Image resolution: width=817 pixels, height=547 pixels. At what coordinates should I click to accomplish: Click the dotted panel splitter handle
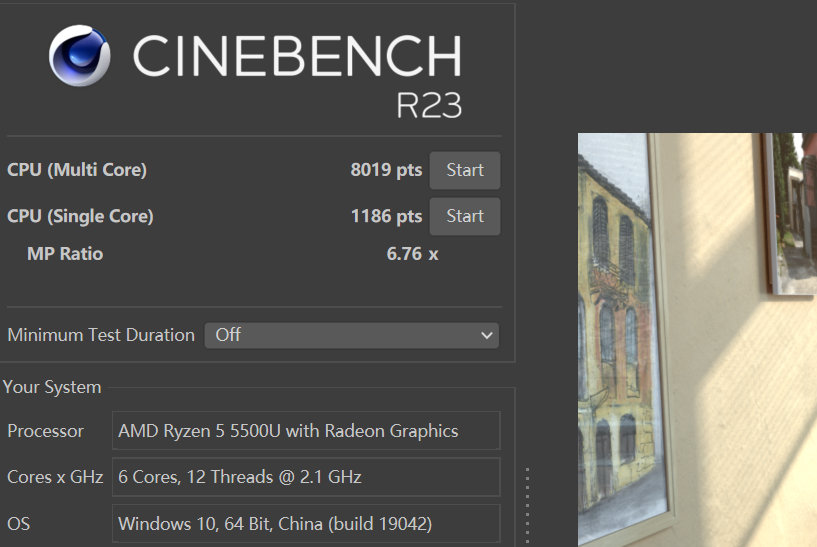pos(527,505)
